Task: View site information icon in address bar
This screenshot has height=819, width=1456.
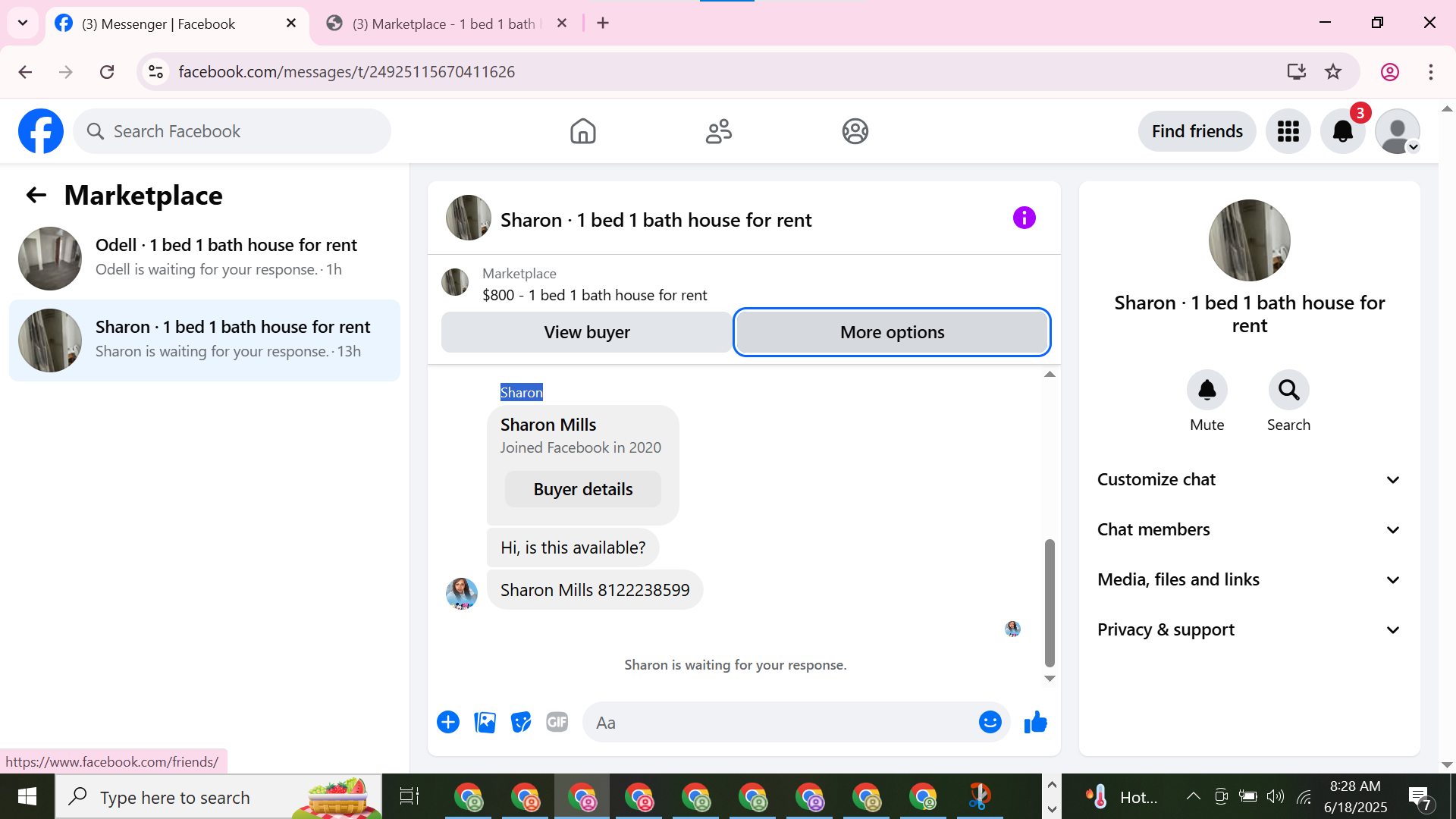Action: (x=155, y=71)
